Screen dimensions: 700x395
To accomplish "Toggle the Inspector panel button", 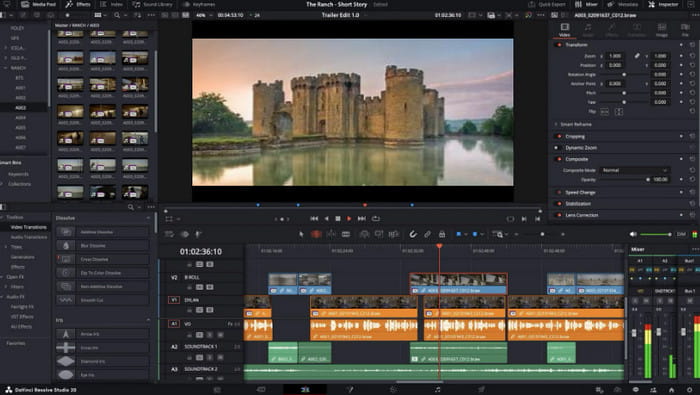I will (x=663, y=4).
